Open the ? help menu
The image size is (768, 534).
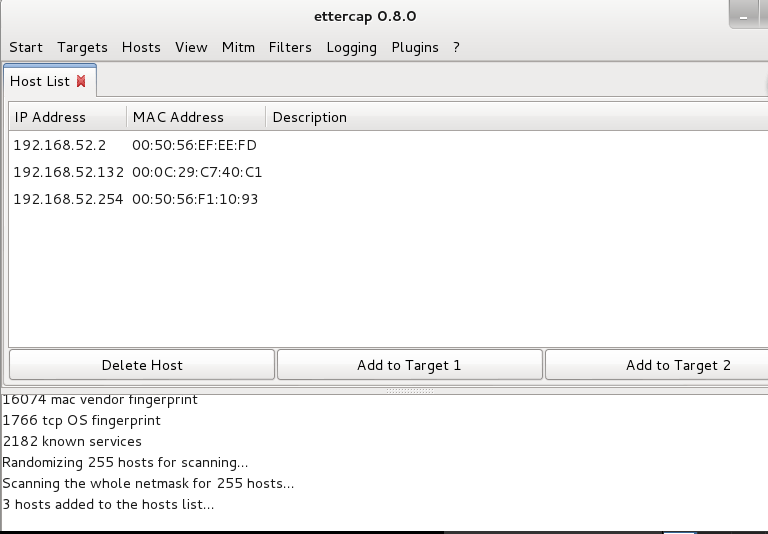[456, 48]
